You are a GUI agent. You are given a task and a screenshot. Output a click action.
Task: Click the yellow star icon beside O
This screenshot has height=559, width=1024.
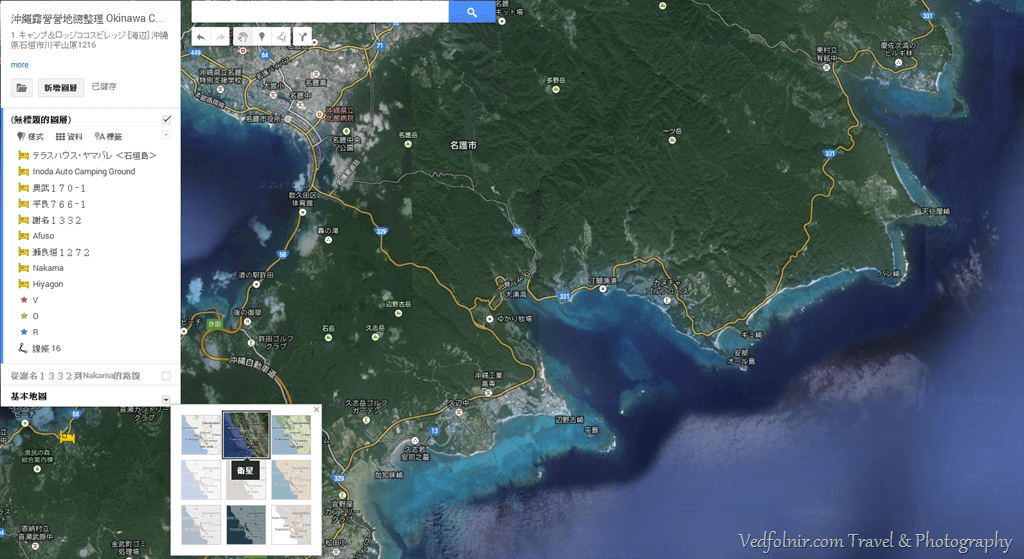point(24,316)
